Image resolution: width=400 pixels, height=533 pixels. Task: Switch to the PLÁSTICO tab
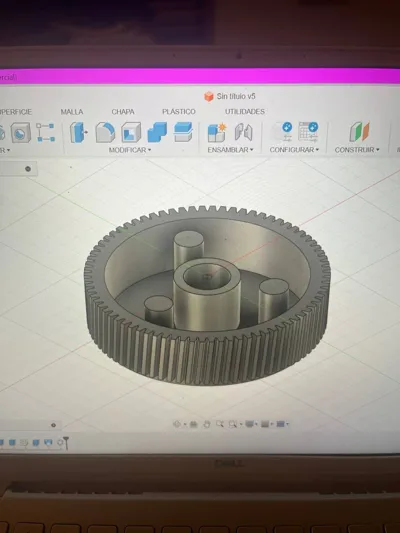pyautogui.click(x=179, y=111)
